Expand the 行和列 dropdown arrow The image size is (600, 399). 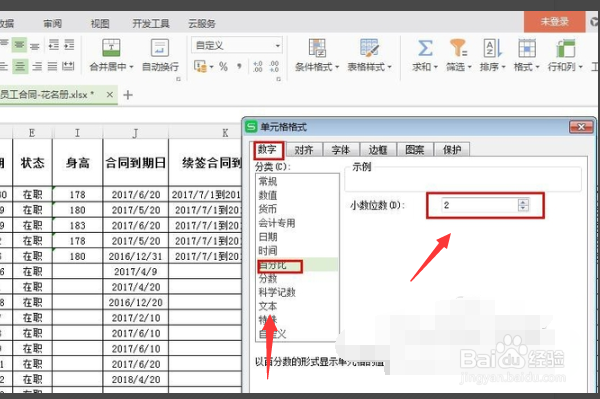[580, 67]
